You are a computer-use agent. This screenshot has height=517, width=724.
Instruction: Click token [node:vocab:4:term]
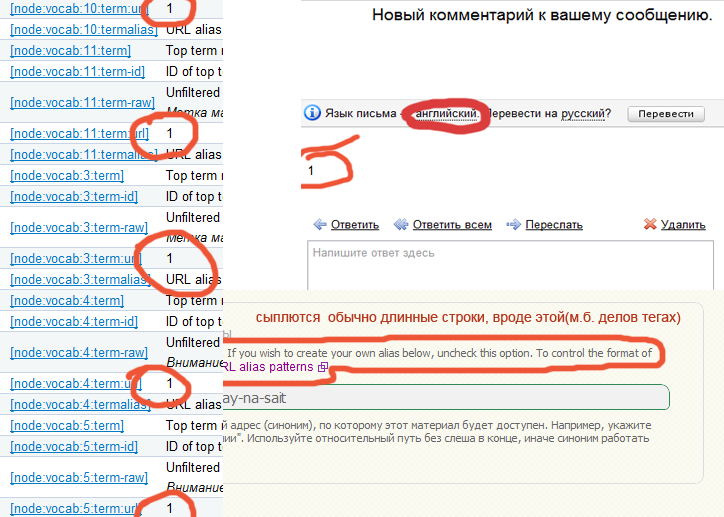click(67, 301)
